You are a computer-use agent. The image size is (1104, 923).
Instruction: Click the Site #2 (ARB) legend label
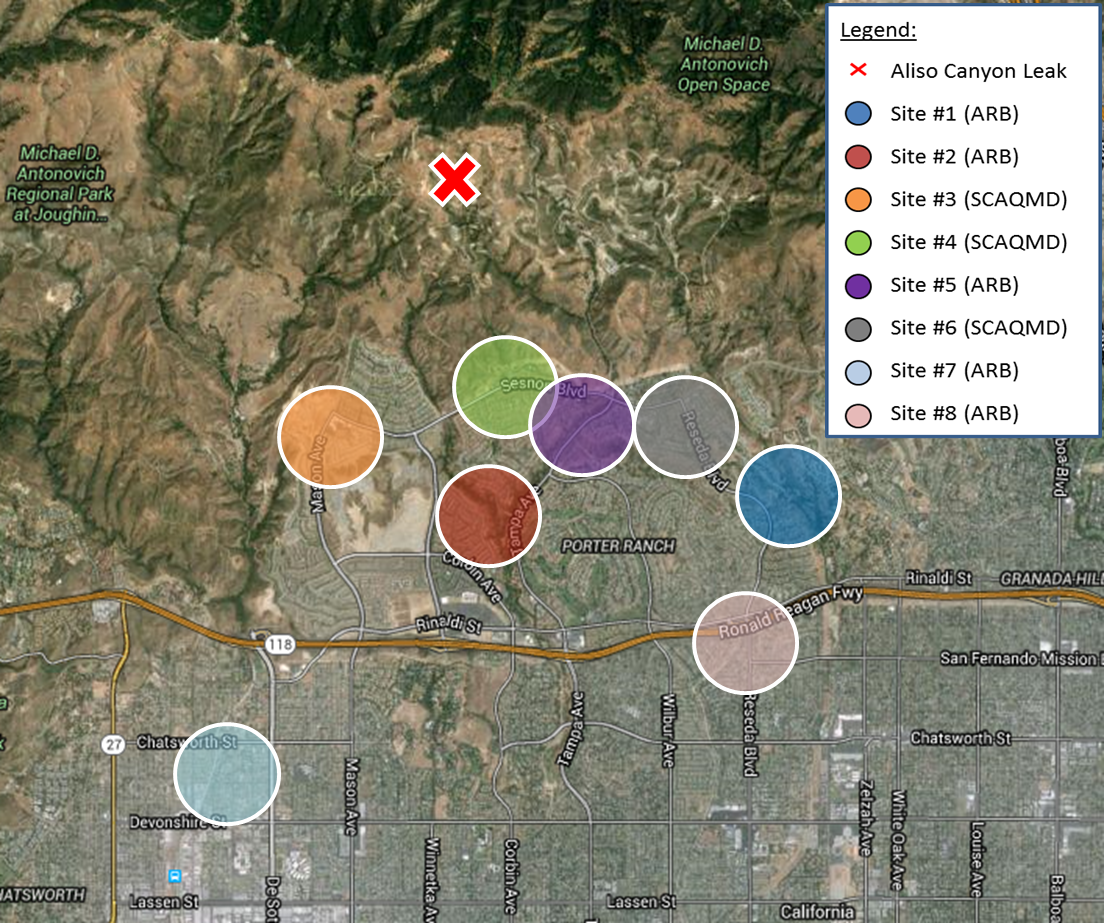[954, 157]
